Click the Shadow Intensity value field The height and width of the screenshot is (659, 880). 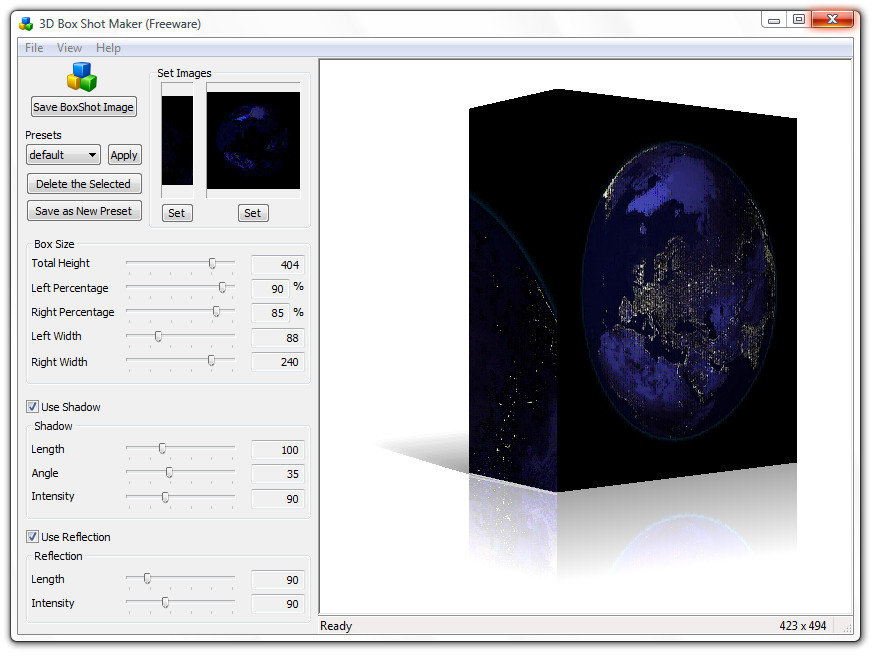pos(278,498)
